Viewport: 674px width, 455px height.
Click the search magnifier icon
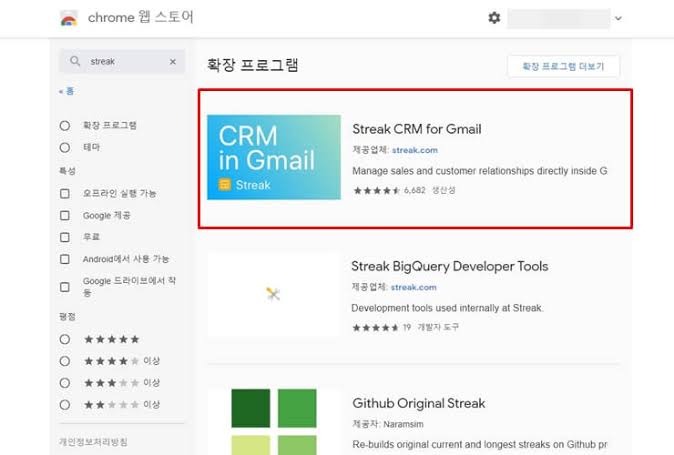click(x=75, y=61)
